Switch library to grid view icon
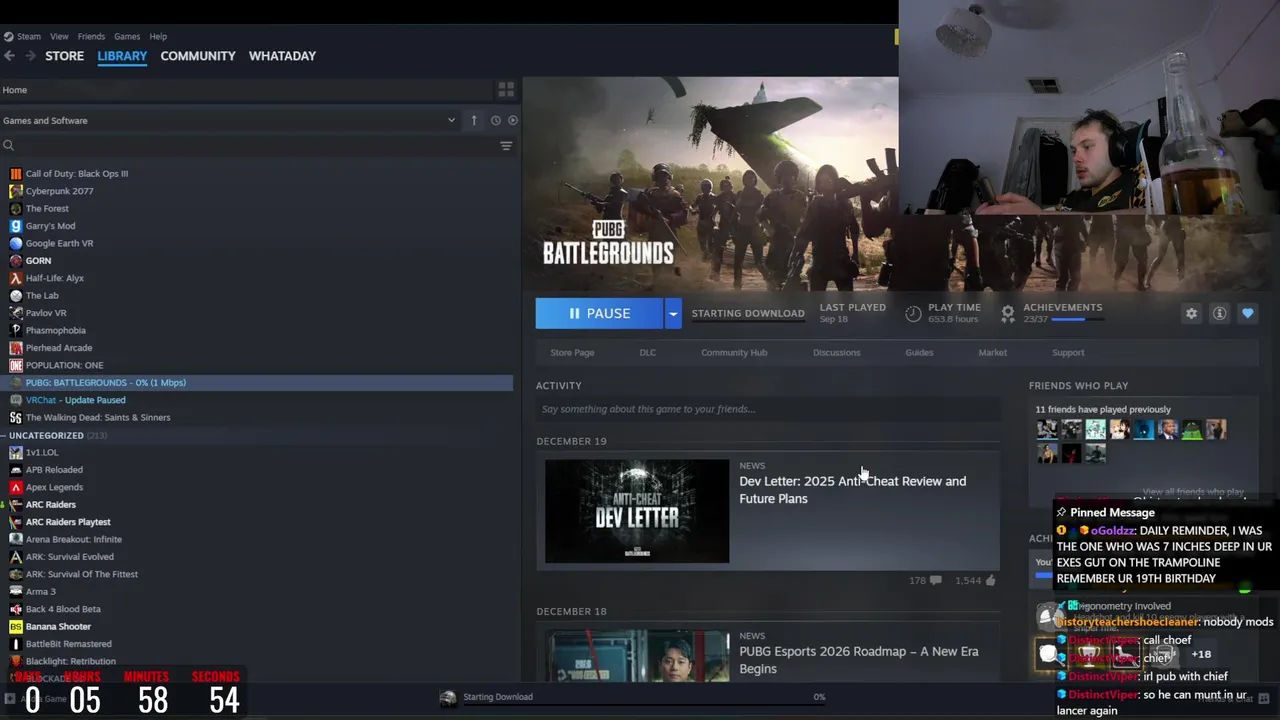 [506, 89]
